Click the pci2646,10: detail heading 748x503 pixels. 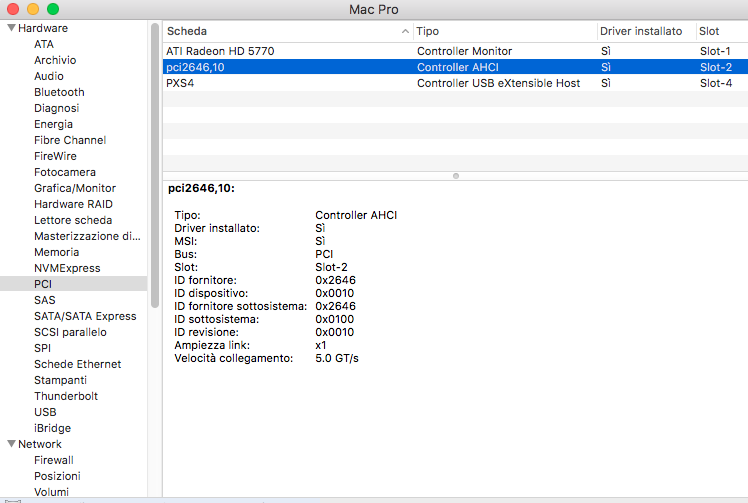(201, 189)
